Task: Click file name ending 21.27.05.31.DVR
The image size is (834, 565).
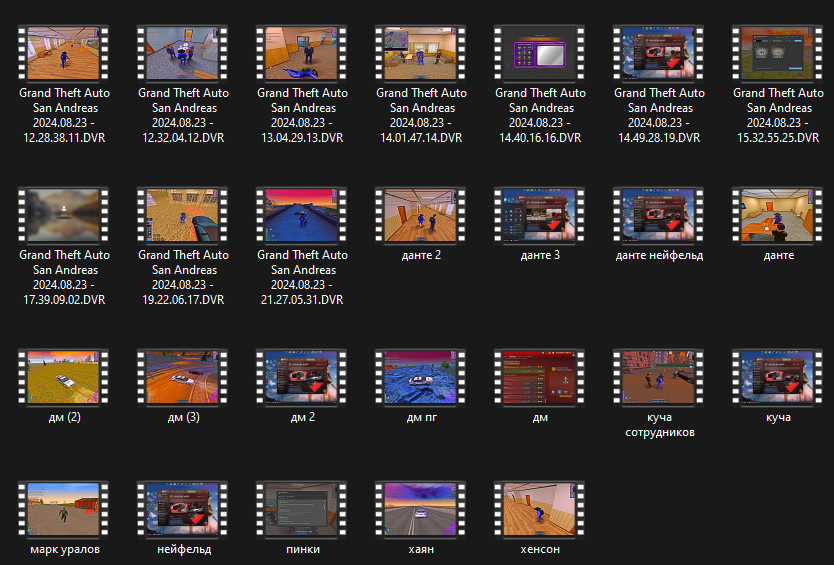Action: pyautogui.click(x=303, y=278)
